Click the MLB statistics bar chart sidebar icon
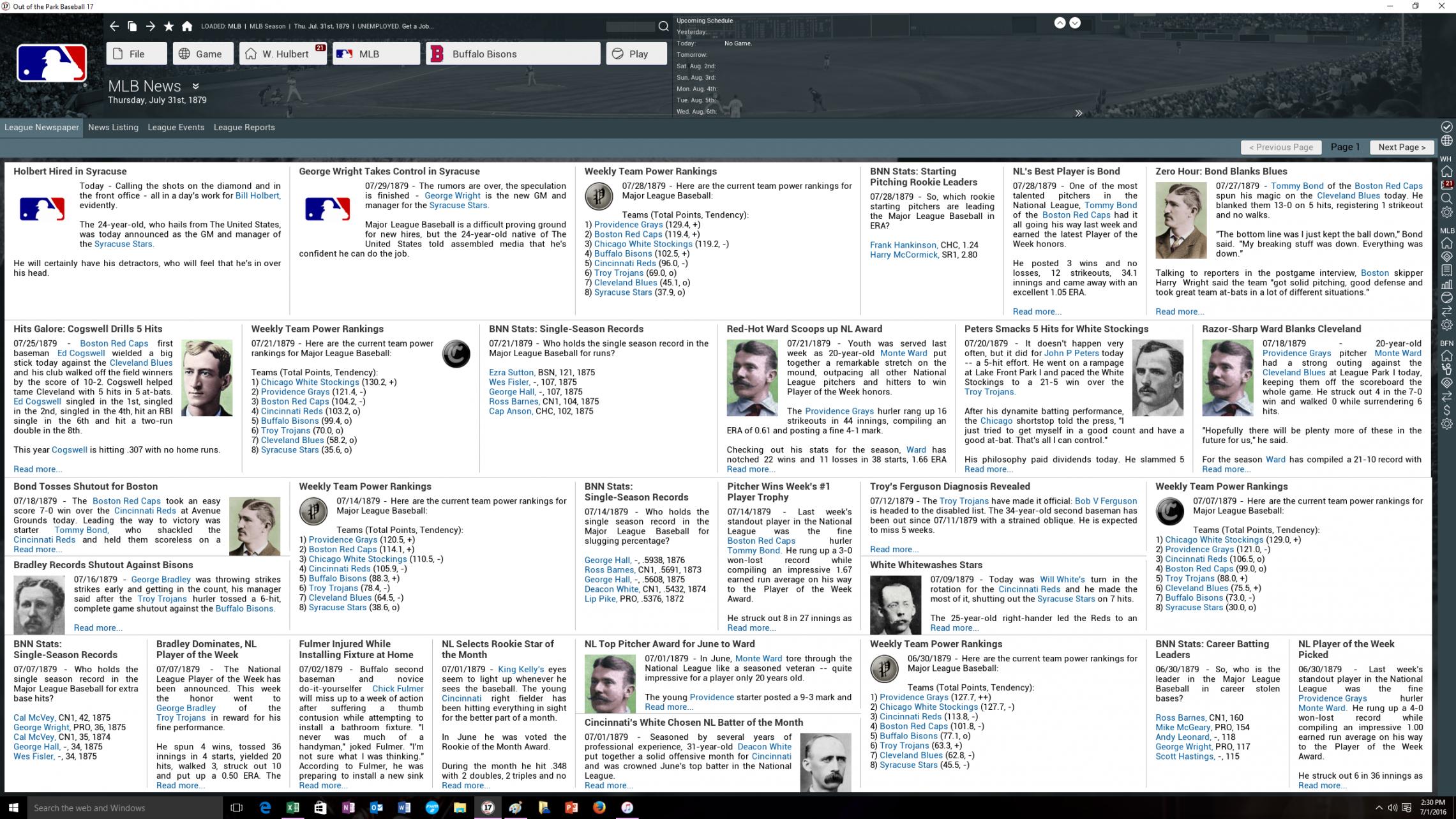The height and width of the screenshot is (819, 1456). tap(1446, 284)
